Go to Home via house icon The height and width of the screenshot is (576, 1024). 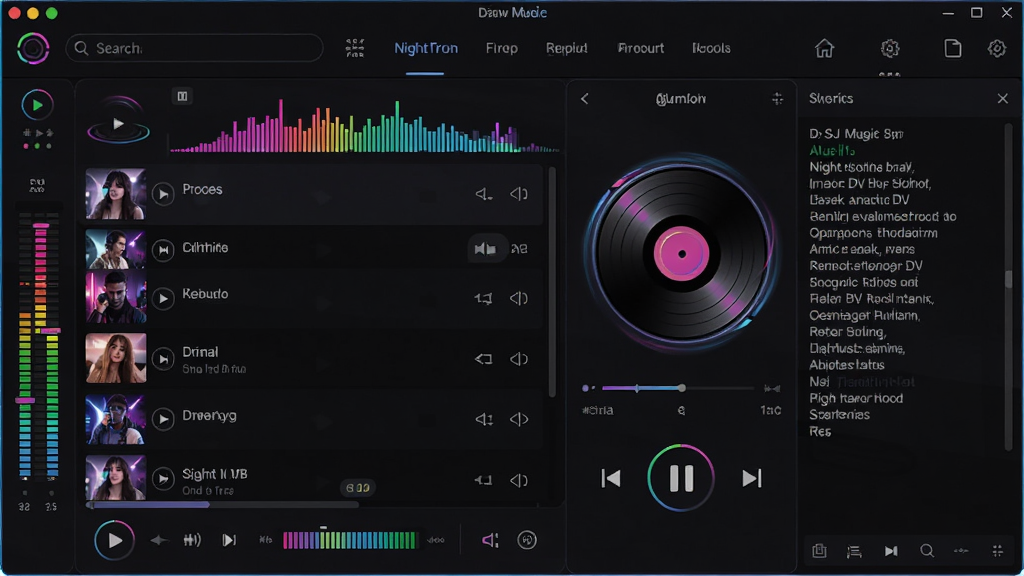point(824,48)
